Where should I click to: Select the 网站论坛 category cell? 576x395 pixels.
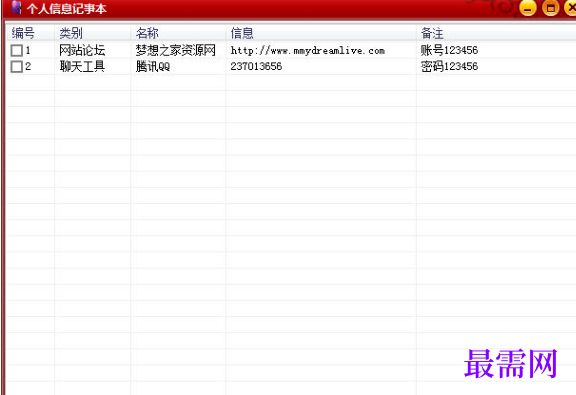coord(82,50)
